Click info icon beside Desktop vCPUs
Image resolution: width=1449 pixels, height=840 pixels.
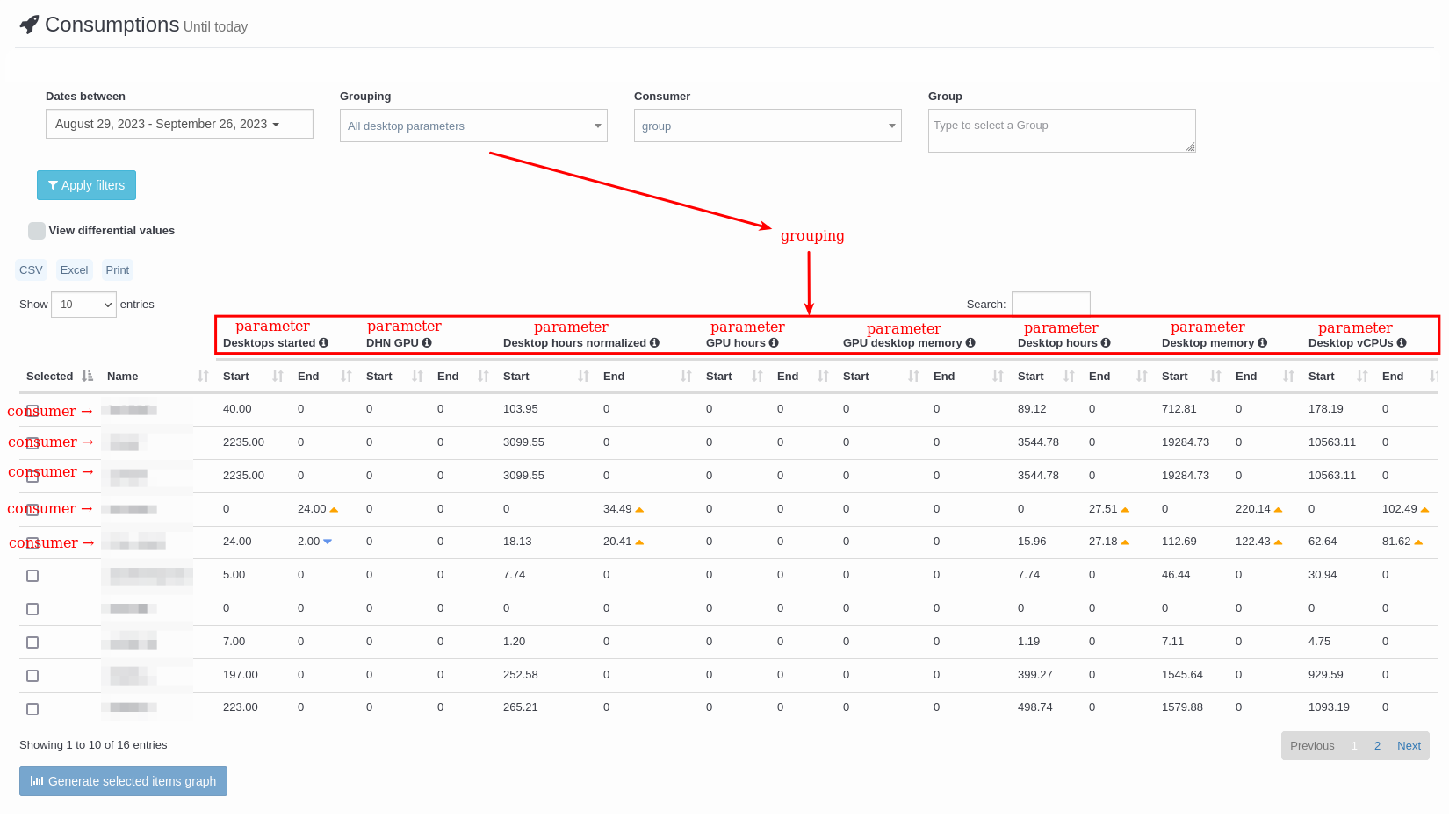pyautogui.click(x=1402, y=343)
